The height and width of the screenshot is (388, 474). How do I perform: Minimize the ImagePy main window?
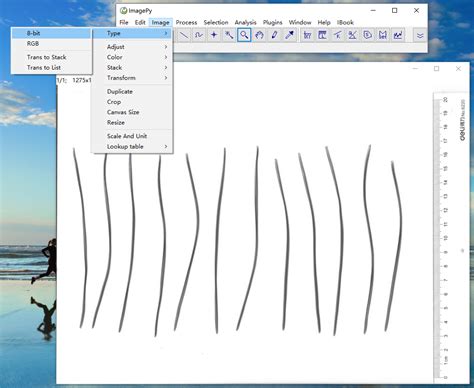pos(373,11)
